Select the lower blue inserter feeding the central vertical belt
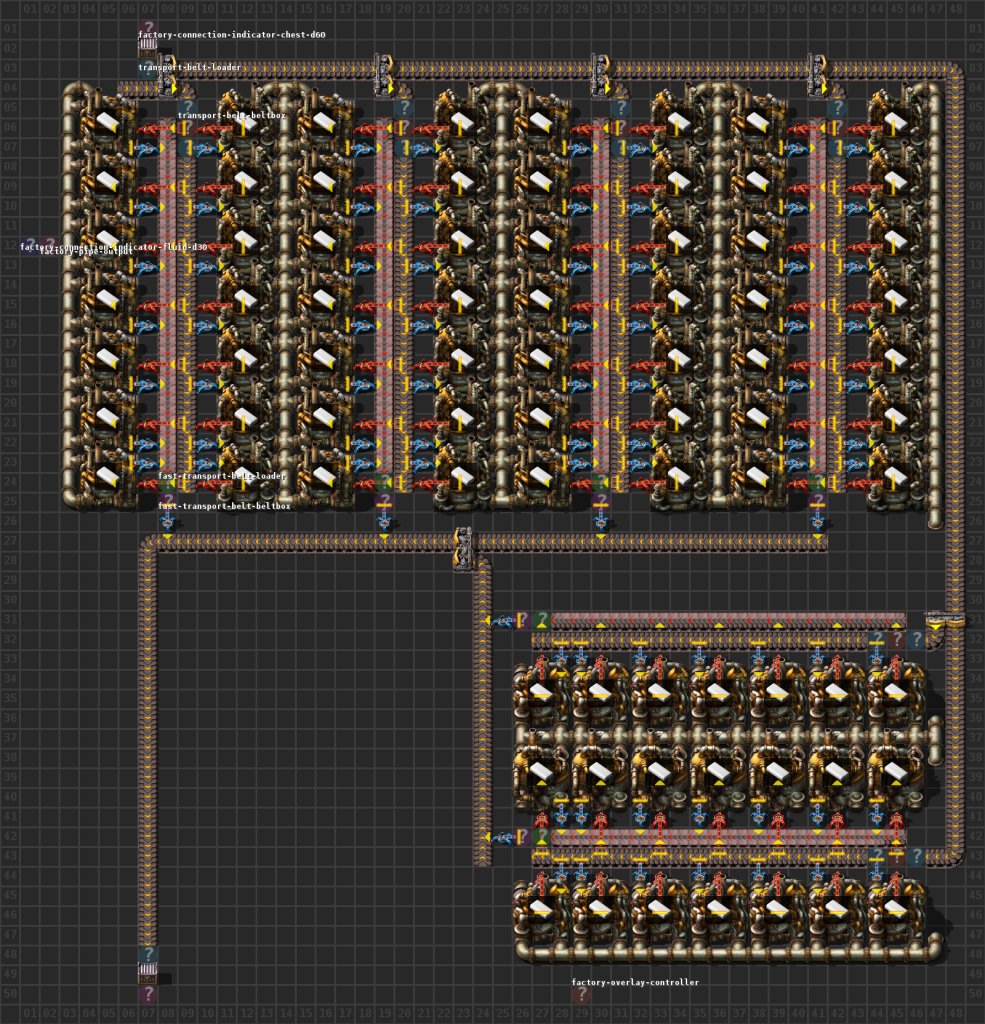This screenshot has width=985, height=1024. click(502, 838)
